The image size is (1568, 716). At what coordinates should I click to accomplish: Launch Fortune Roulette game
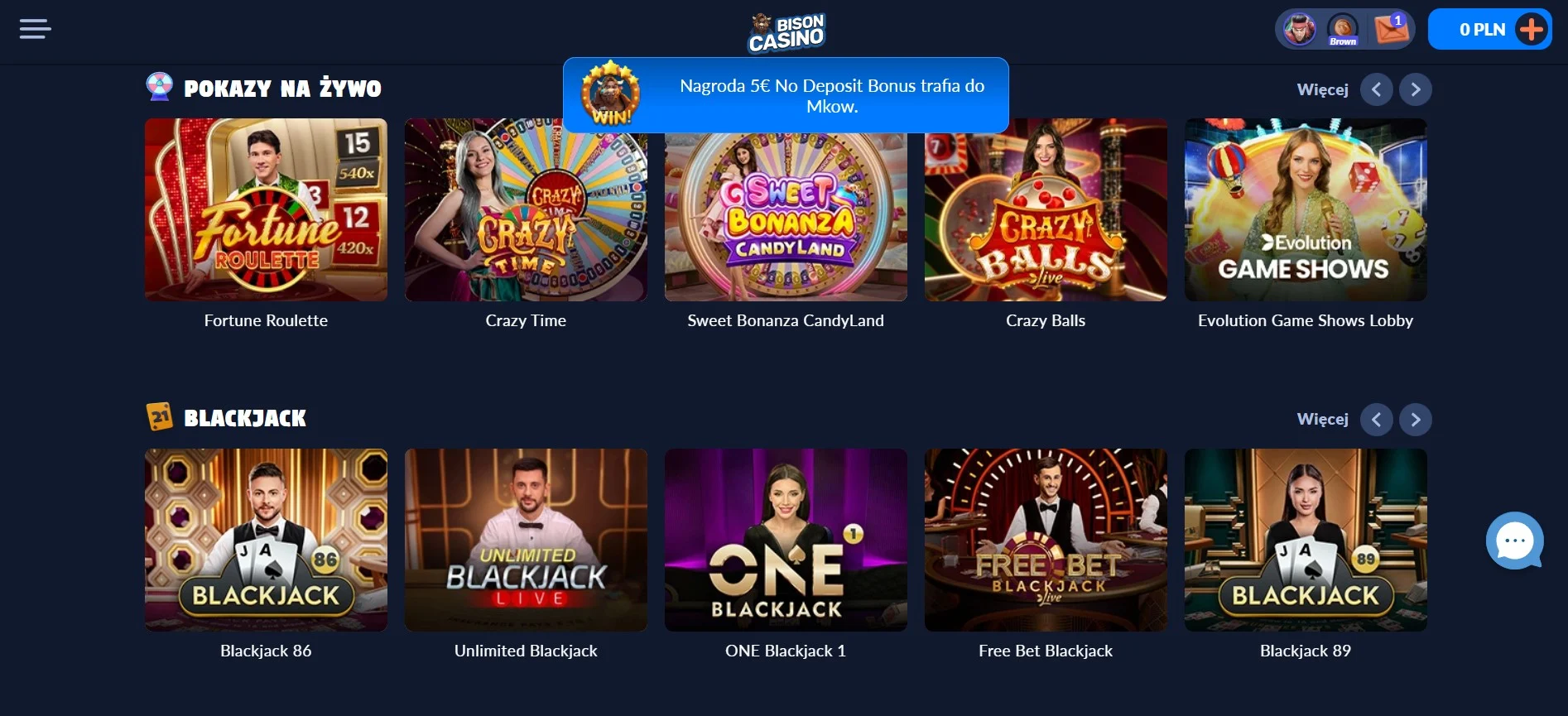click(266, 209)
